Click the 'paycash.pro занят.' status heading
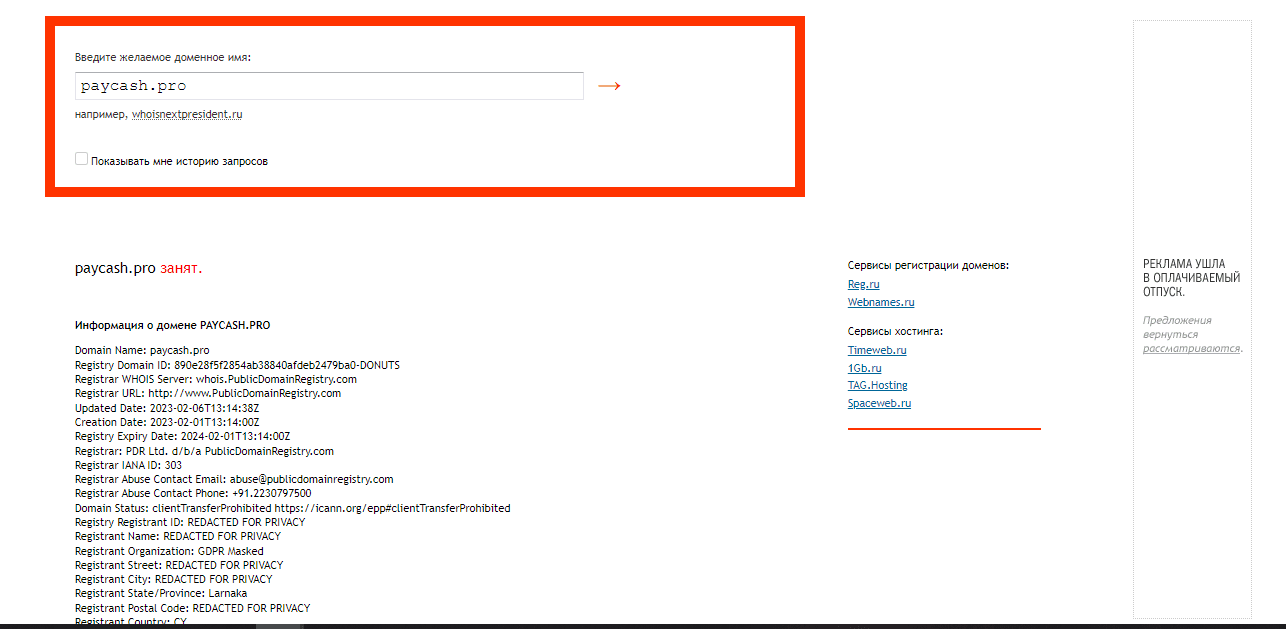 click(138, 268)
